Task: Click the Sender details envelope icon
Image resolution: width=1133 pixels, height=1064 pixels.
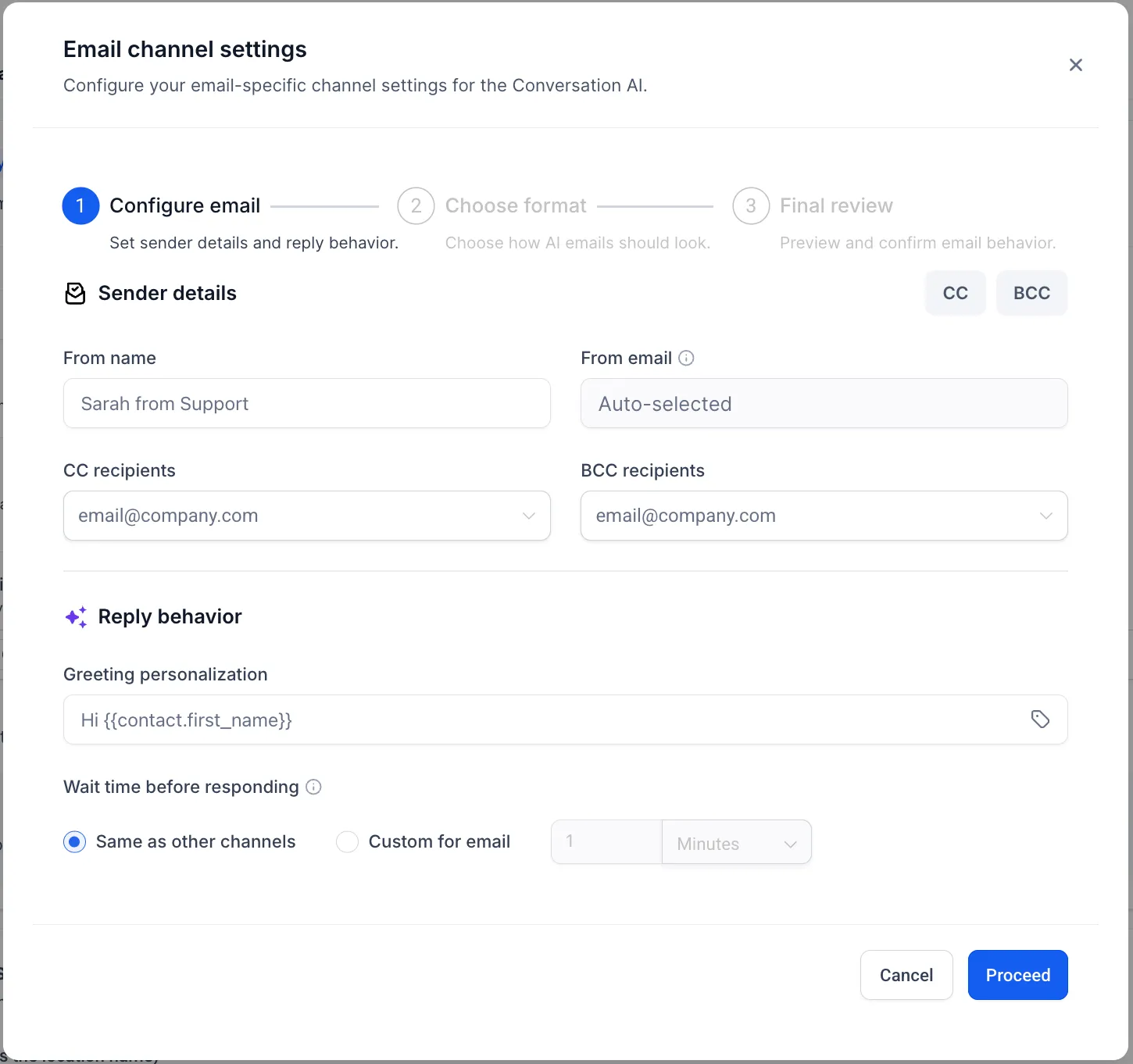Action: click(x=75, y=294)
